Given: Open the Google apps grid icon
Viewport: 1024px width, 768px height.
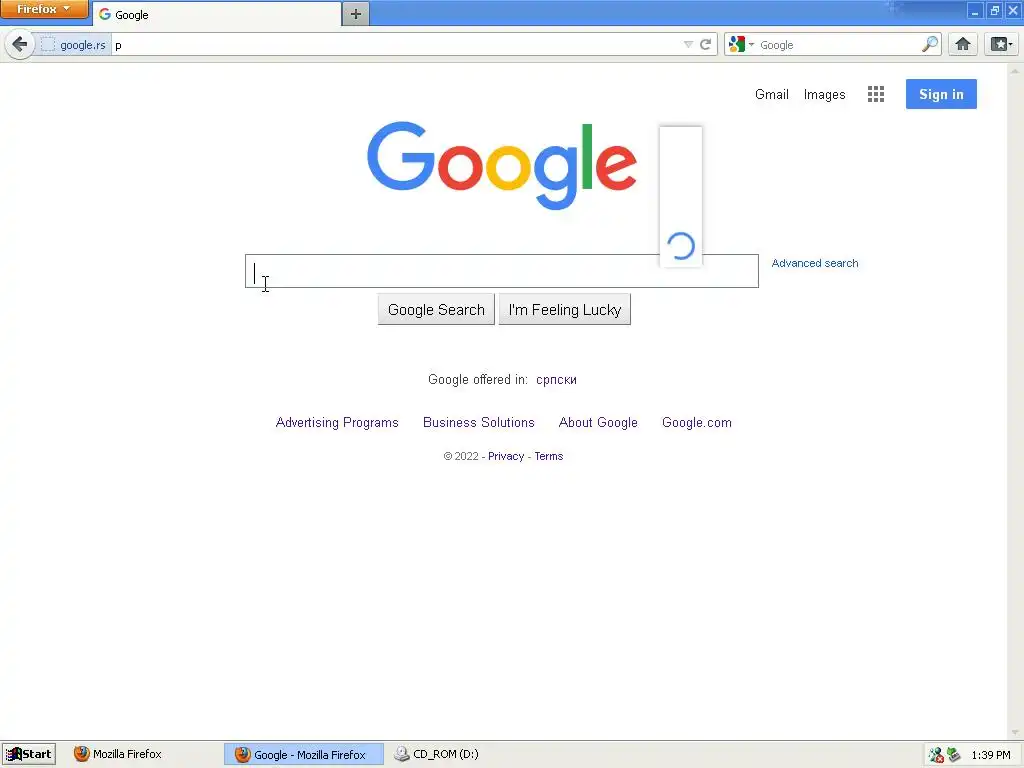Looking at the screenshot, I should pyautogui.click(x=876, y=94).
